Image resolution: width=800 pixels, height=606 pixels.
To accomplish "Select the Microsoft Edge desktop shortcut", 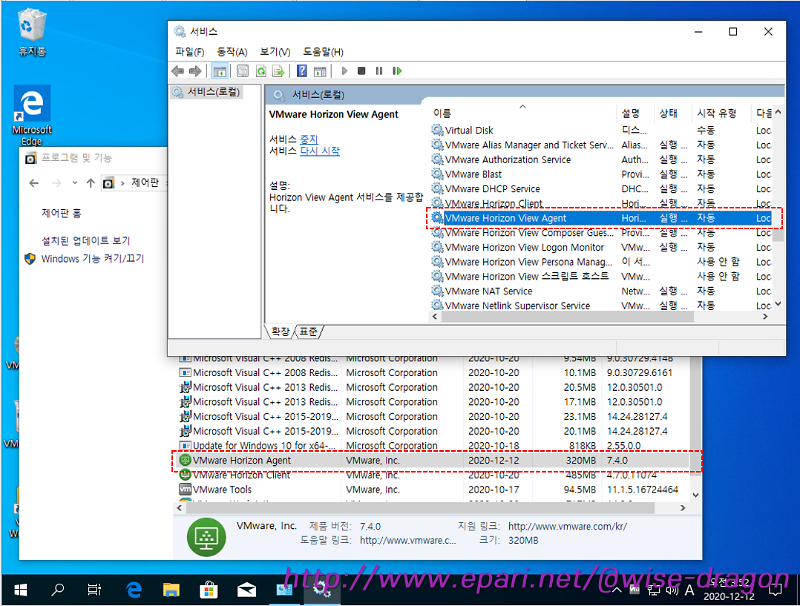I will click(x=32, y=115).
